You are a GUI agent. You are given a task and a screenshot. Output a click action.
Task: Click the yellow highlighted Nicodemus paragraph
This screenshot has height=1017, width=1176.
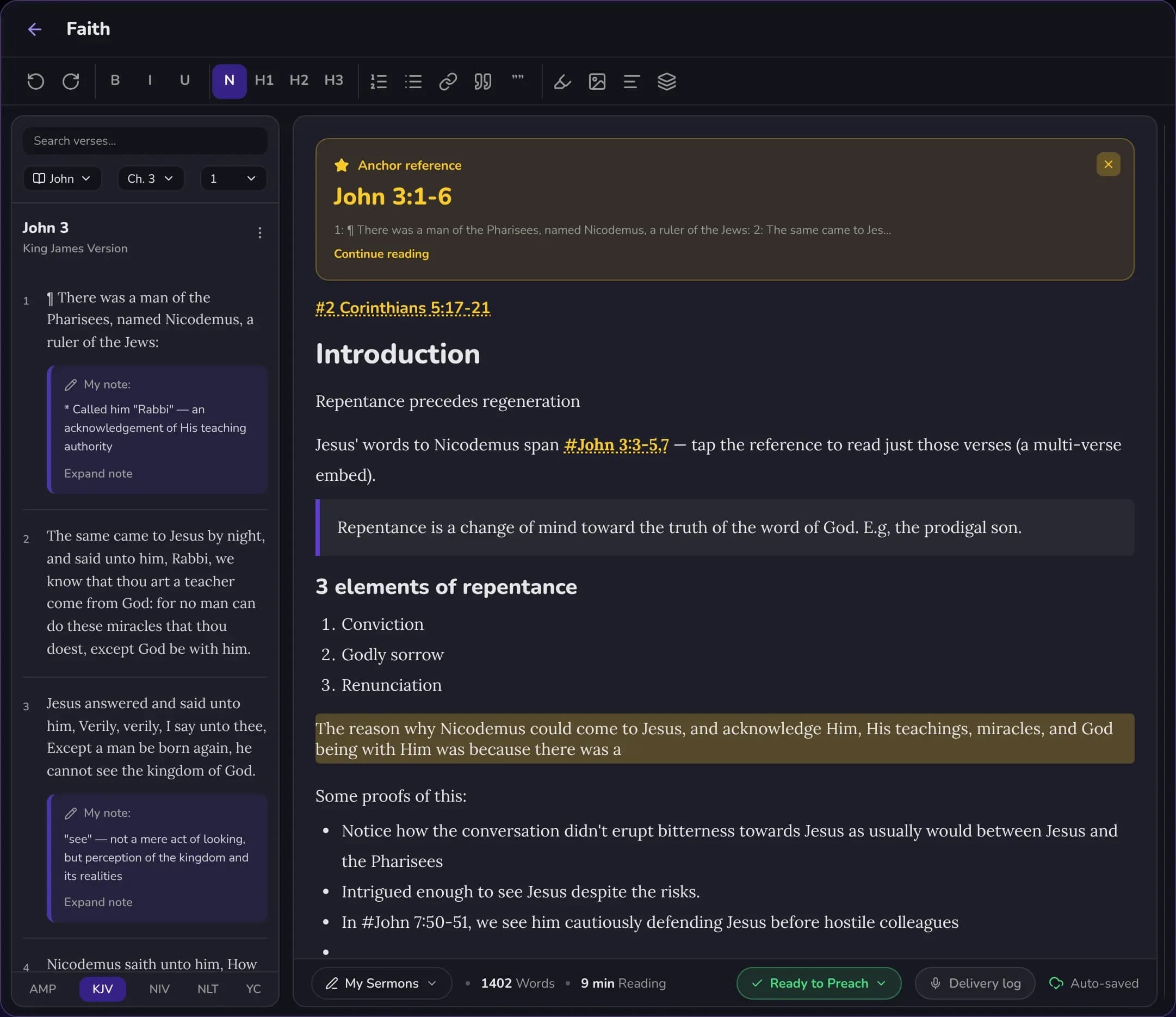pos(725,739)
